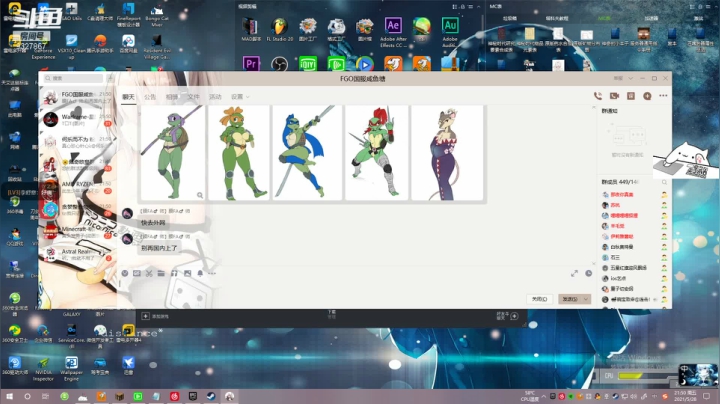Open Adobe Premiere Pro desktop icon
Image resolution: width=720 pixels, height=404 pixels.
click(x=251, y=63)
